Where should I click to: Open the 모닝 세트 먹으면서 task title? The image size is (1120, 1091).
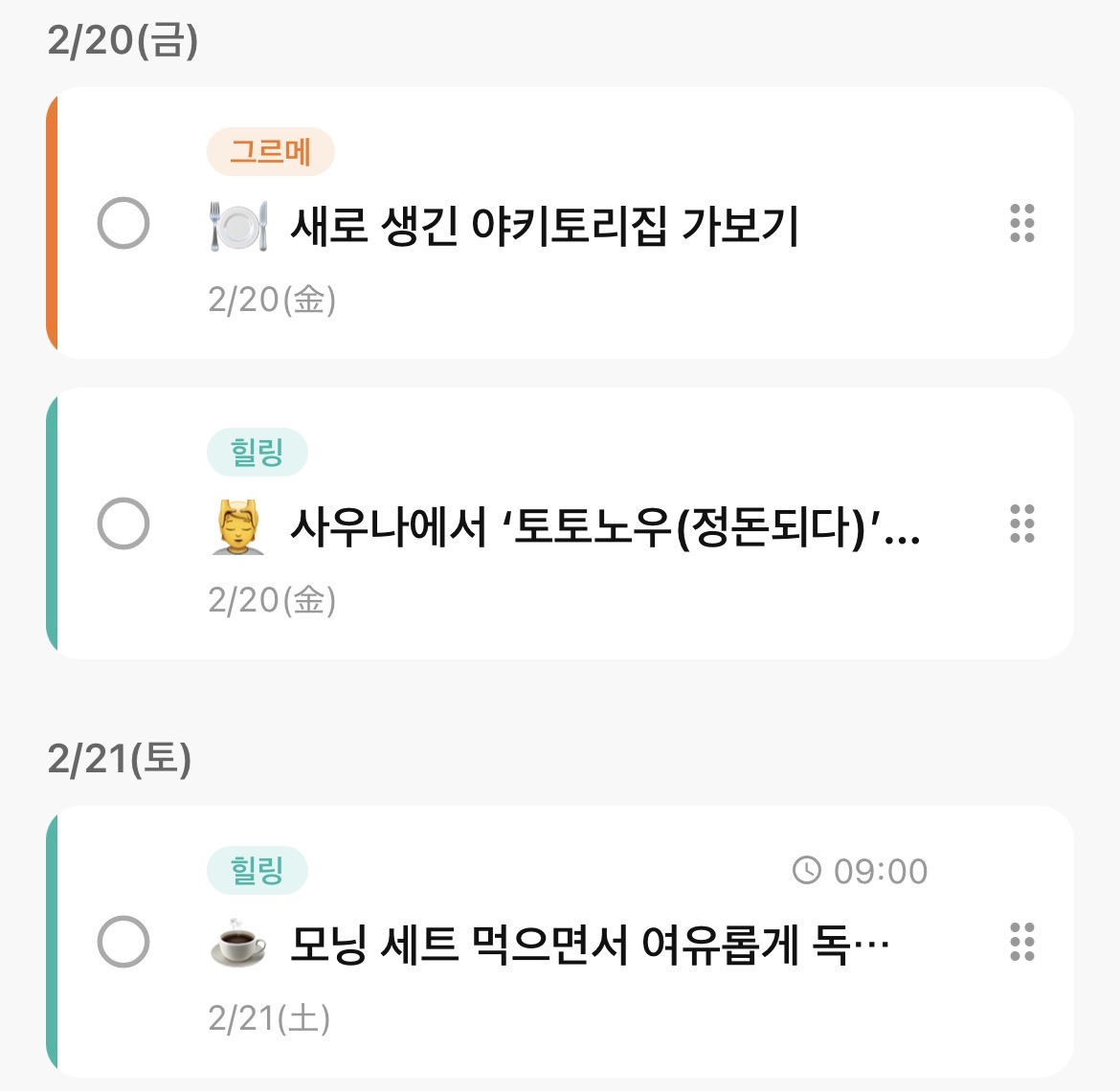point(590,946)
